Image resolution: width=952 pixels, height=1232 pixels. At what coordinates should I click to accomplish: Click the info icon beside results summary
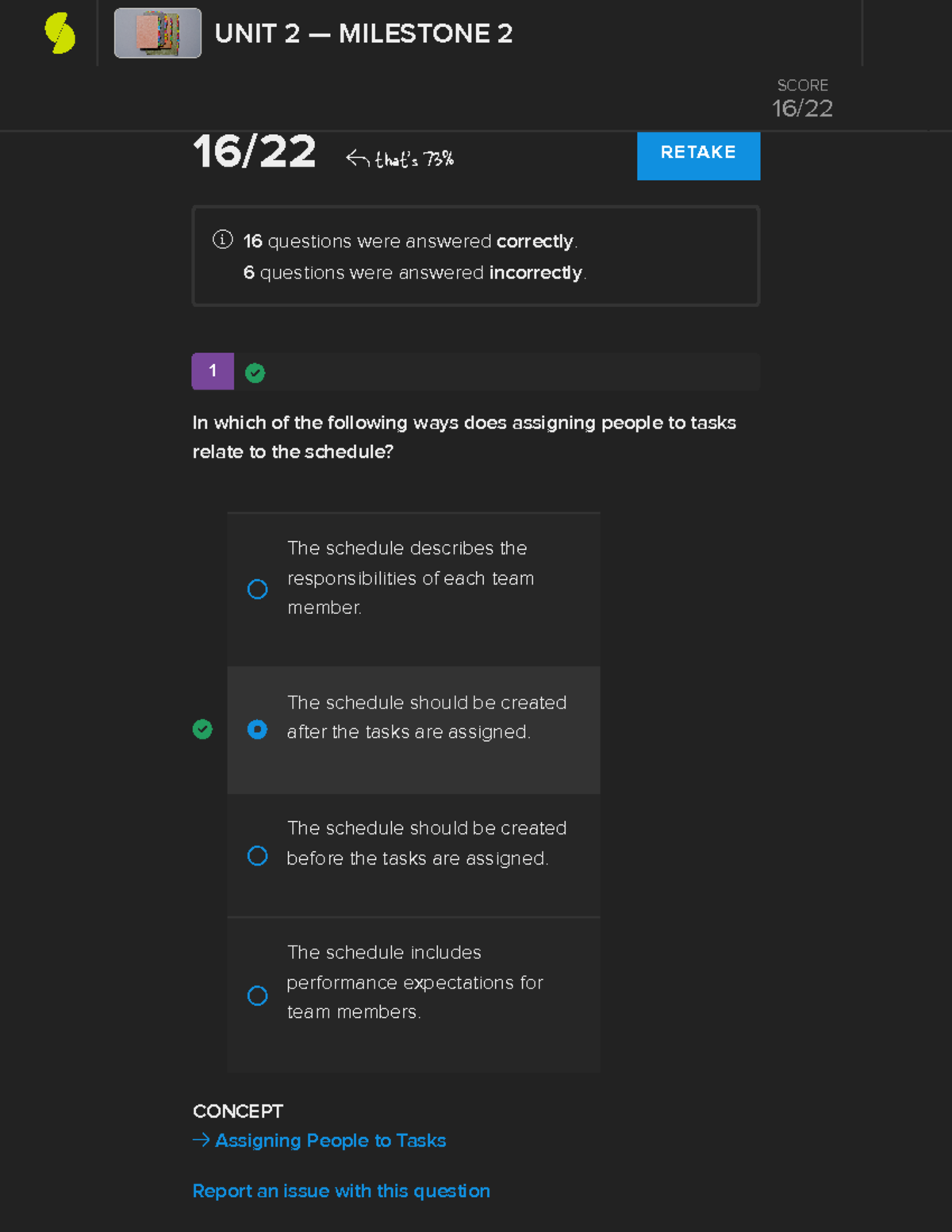[222, 240]
